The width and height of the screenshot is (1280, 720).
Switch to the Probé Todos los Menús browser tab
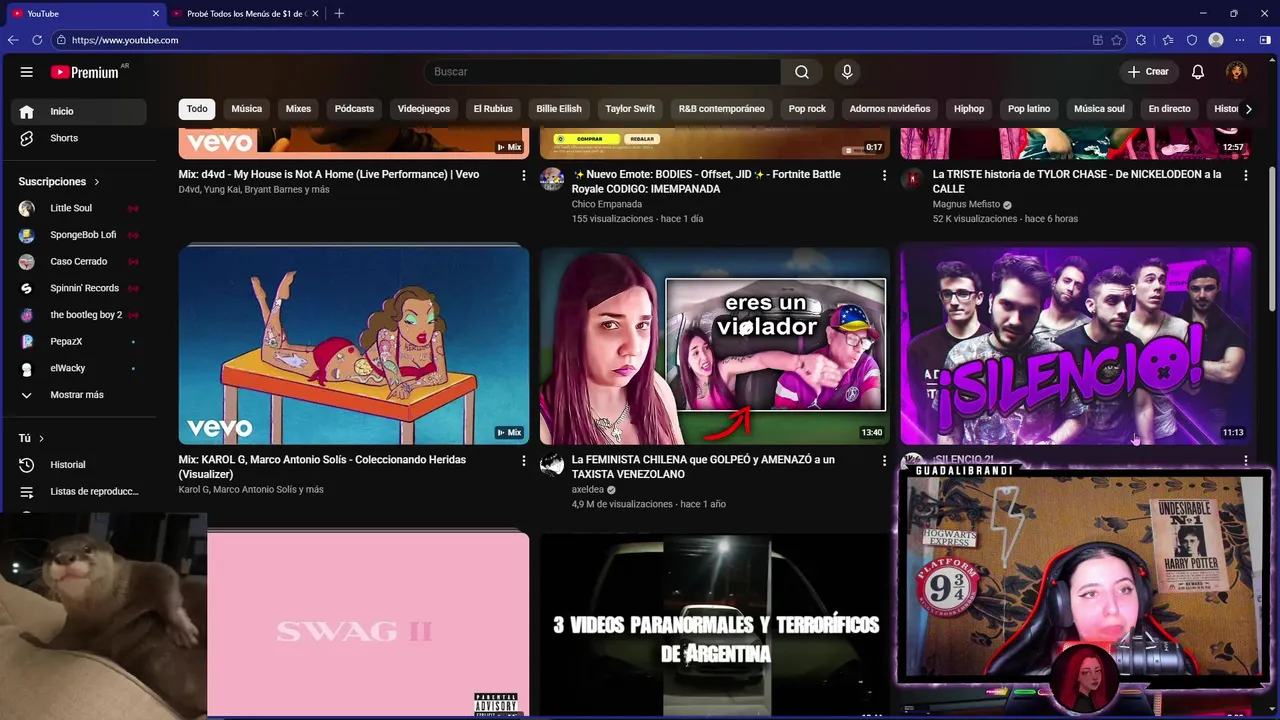tap(246, 14)
